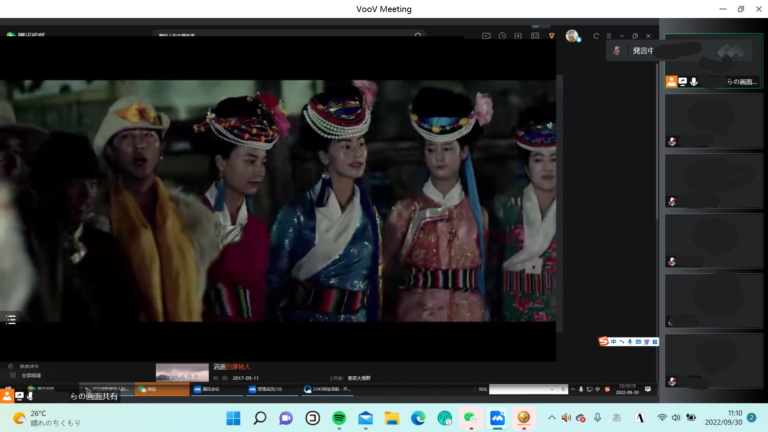Launch Spotify from the taskbar
The height and width of the screenshot is (432, 768).
tap(339, 418)
